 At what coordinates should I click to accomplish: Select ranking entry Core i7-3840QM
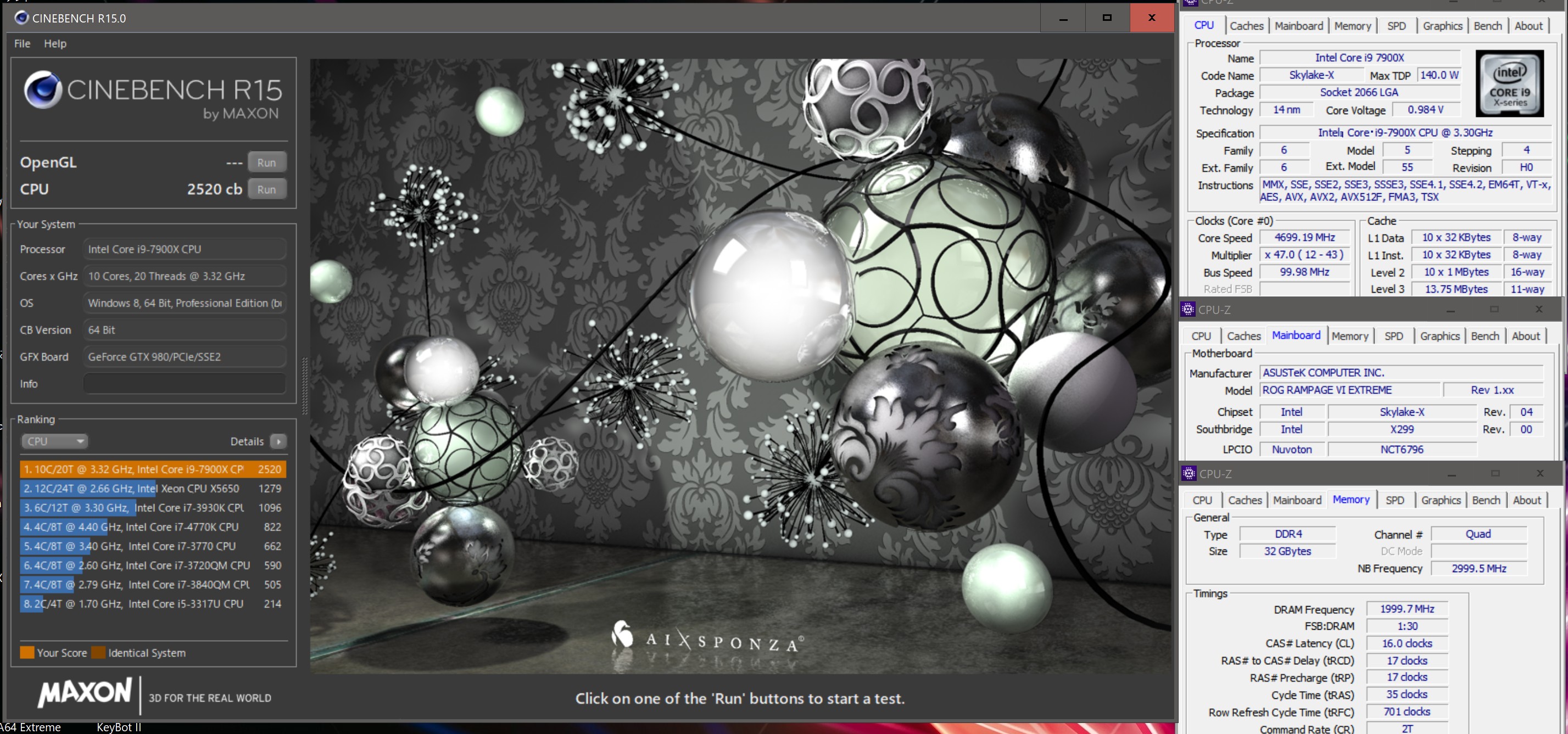153,584
